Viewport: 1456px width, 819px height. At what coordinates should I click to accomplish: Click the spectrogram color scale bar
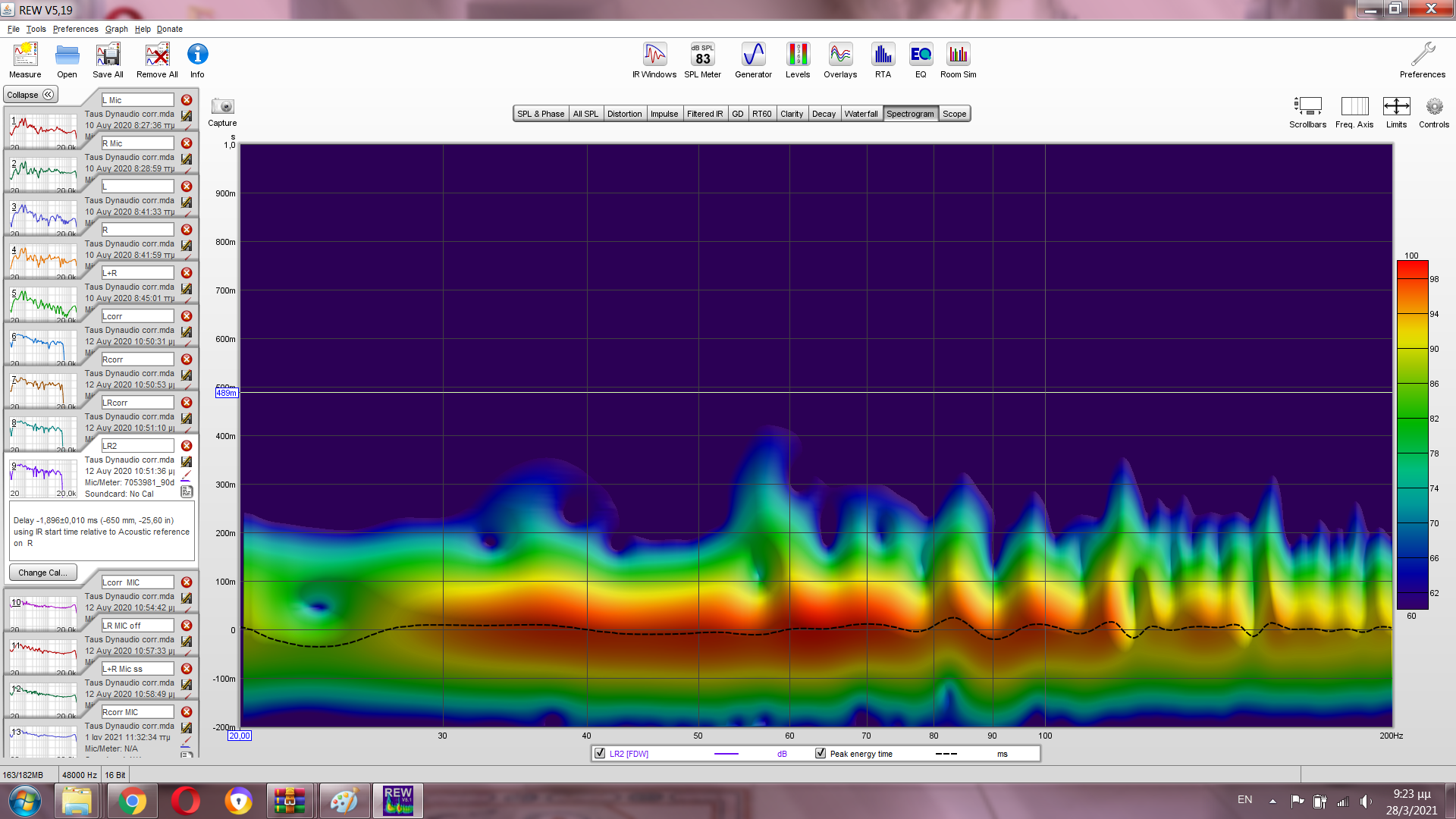tap(1412, 435)
